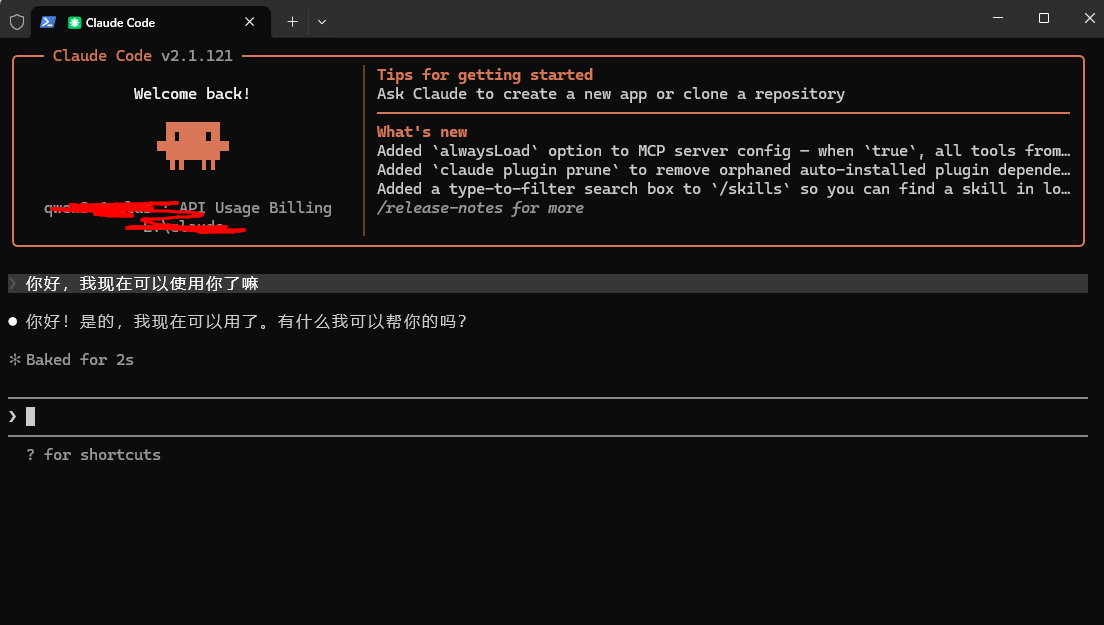Click the green Claude icon on tab
Screen dimensions: 1104x625
point(74,23)
